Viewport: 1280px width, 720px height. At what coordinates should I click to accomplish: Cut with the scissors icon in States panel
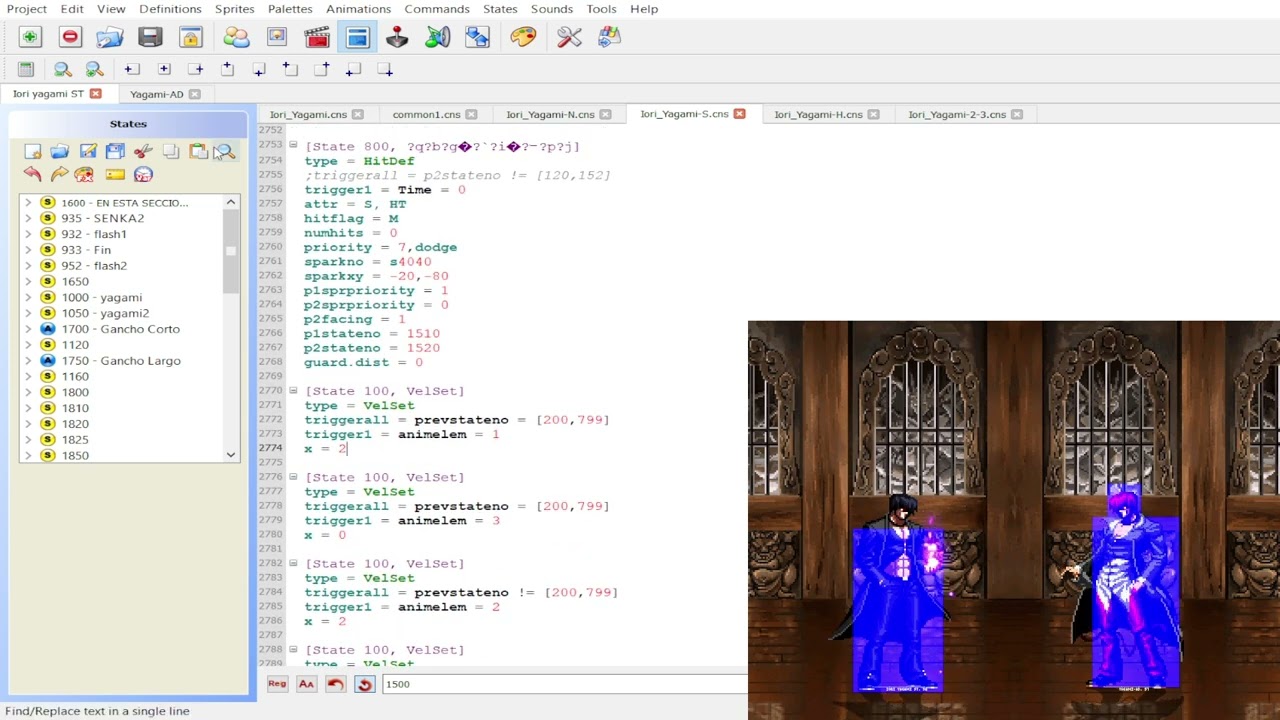[x=143, y=151]
